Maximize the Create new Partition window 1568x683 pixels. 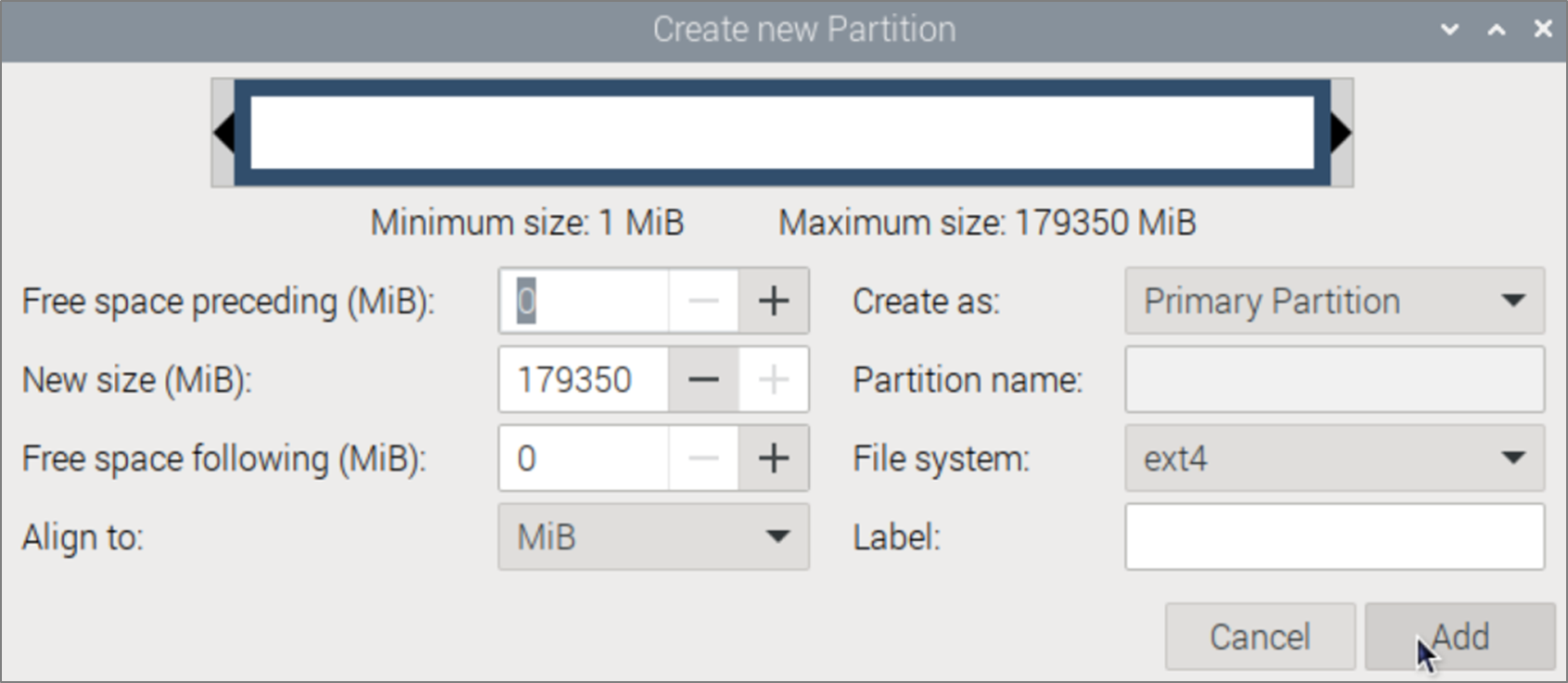[x=1497, y=30]
